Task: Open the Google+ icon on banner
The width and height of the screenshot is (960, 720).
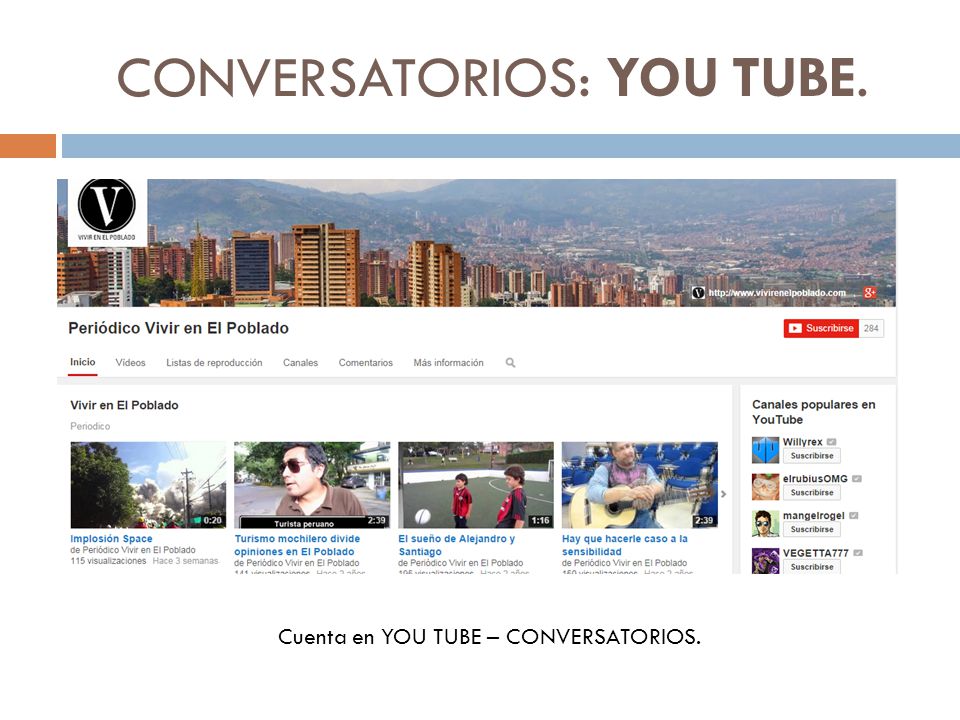Action: point(869,293)
